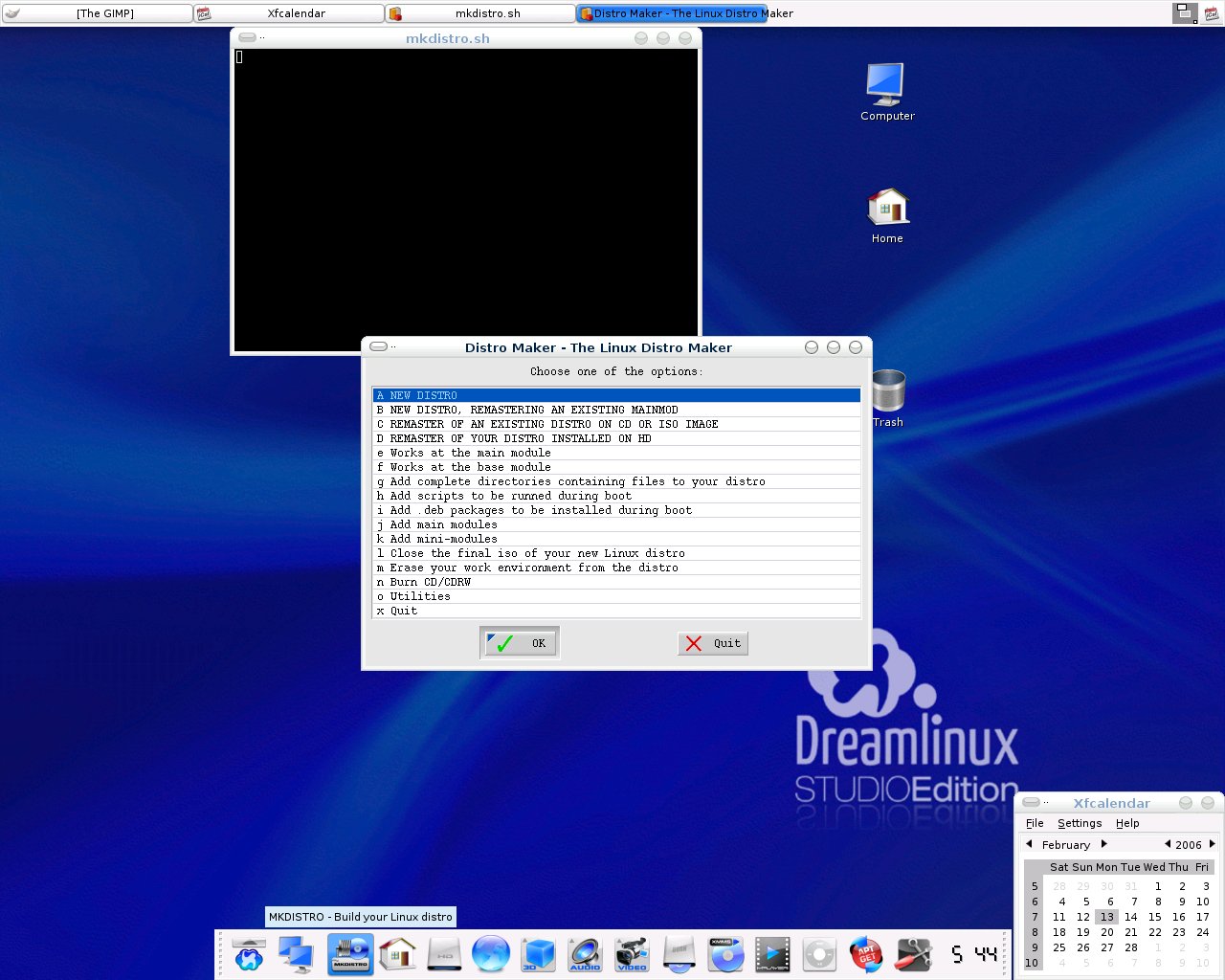
Task: Open the AUDIO speaker dock icon
Action: 585,954
